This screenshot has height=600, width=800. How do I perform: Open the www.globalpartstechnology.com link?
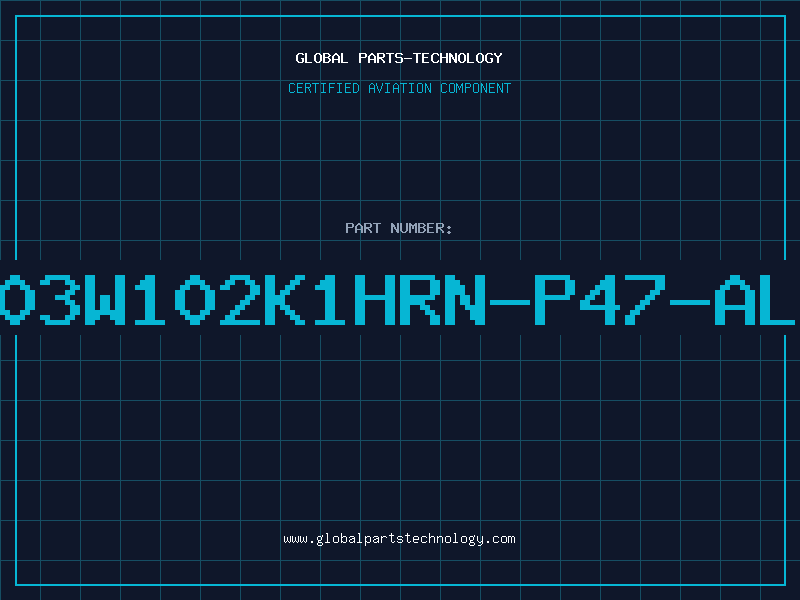[x=399, y=539]
